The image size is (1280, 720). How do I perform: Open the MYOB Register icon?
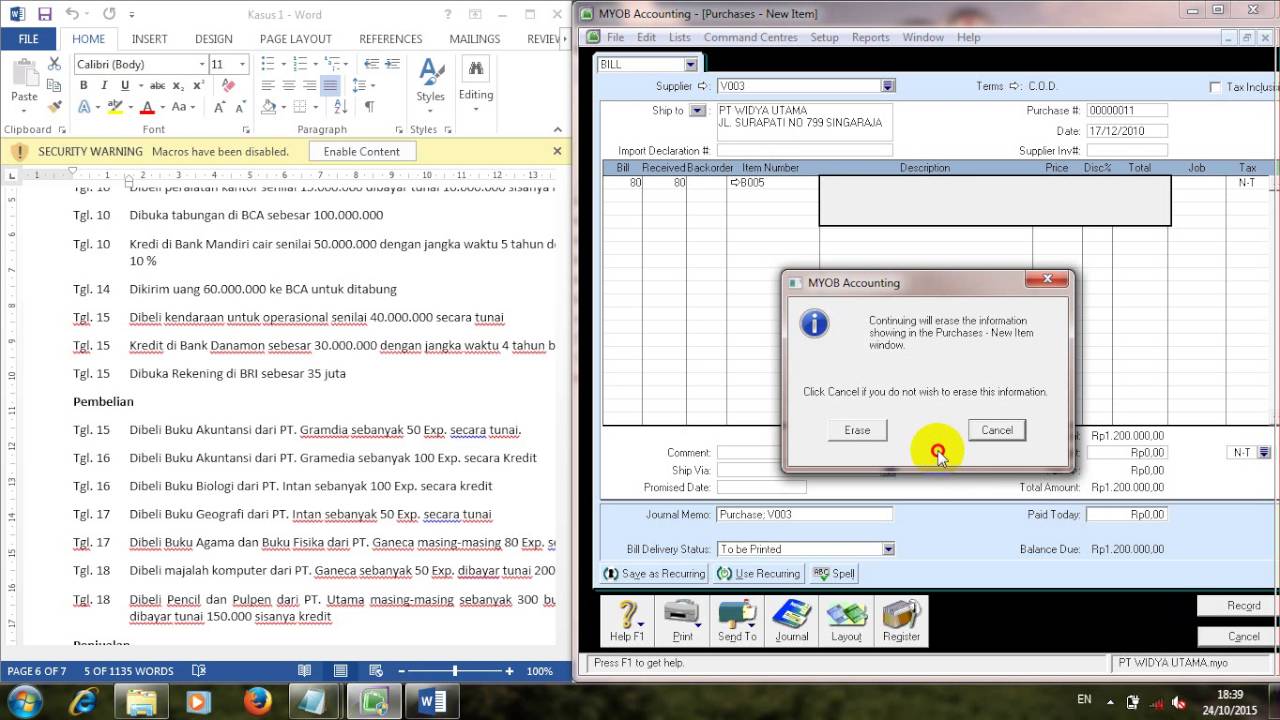click(901, 620)
